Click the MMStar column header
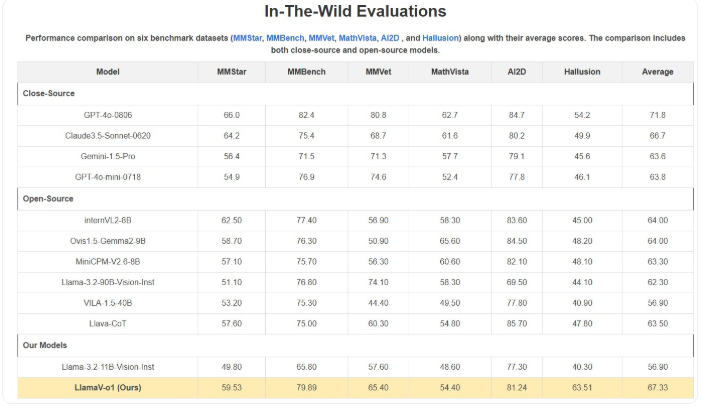Screen dimensions: 702x410 pos(231,72)
